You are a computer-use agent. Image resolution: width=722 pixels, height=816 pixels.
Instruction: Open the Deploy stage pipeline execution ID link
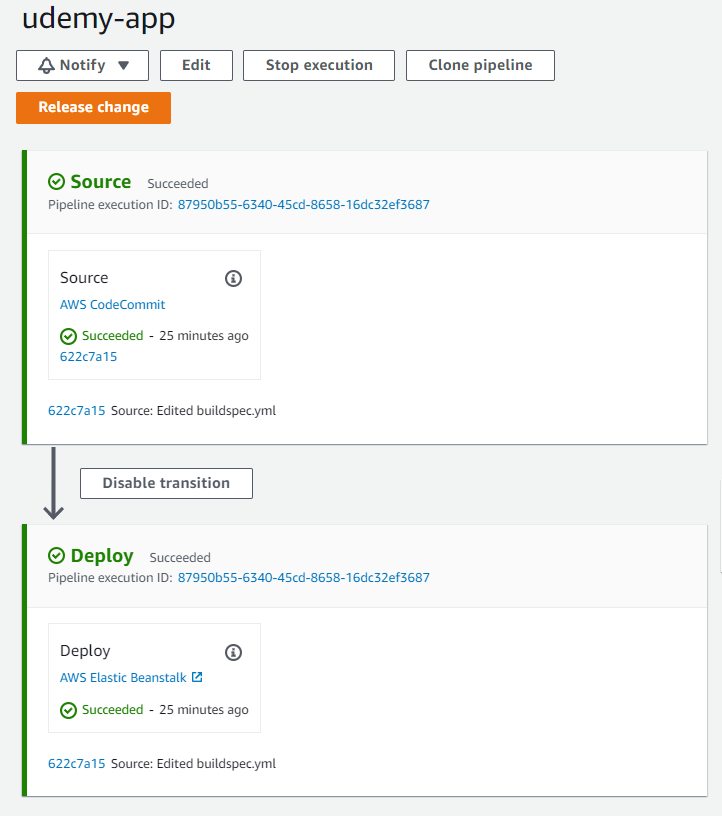[303, 578]
